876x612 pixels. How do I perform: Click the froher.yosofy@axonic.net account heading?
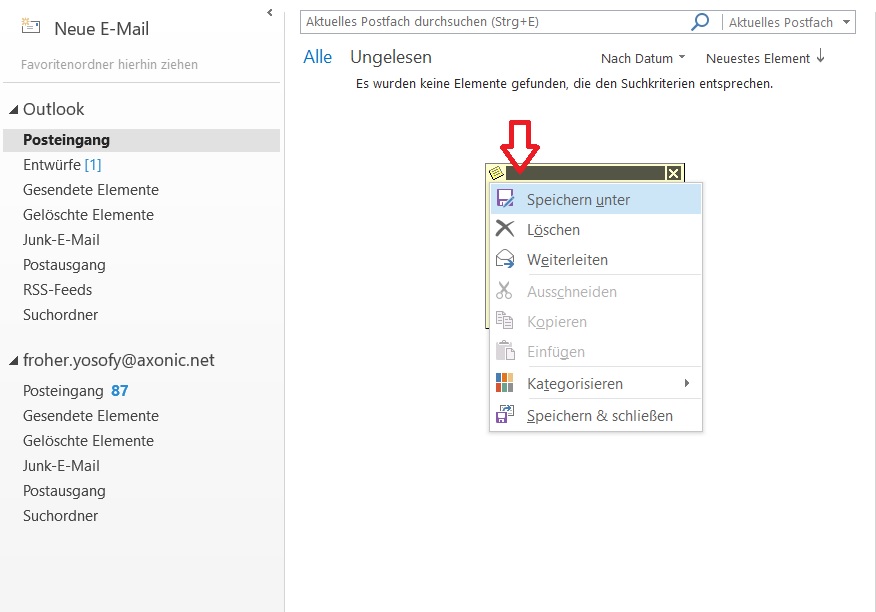point(118,360)
